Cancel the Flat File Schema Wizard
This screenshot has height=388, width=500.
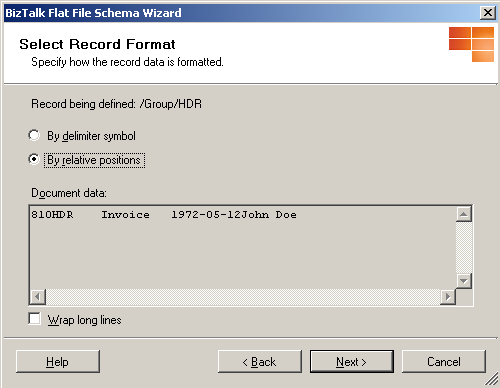[444, 361]
